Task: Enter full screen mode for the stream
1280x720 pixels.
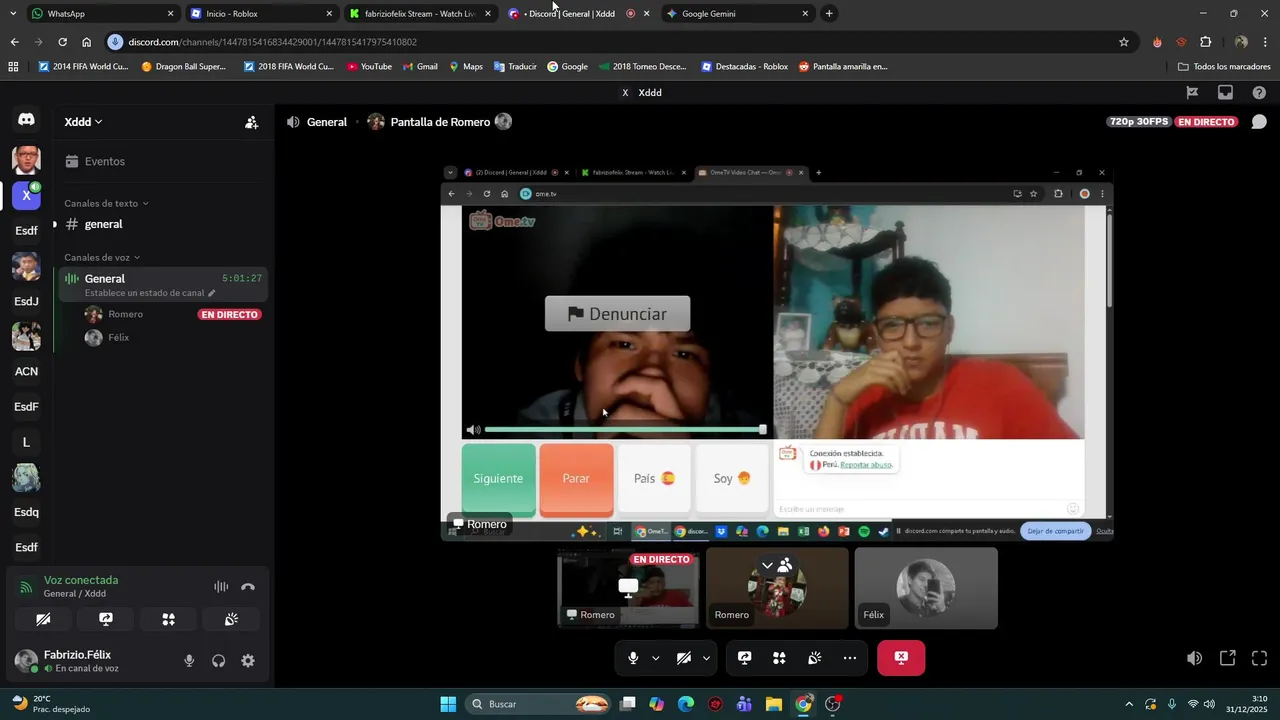Action: point(1259,658)
